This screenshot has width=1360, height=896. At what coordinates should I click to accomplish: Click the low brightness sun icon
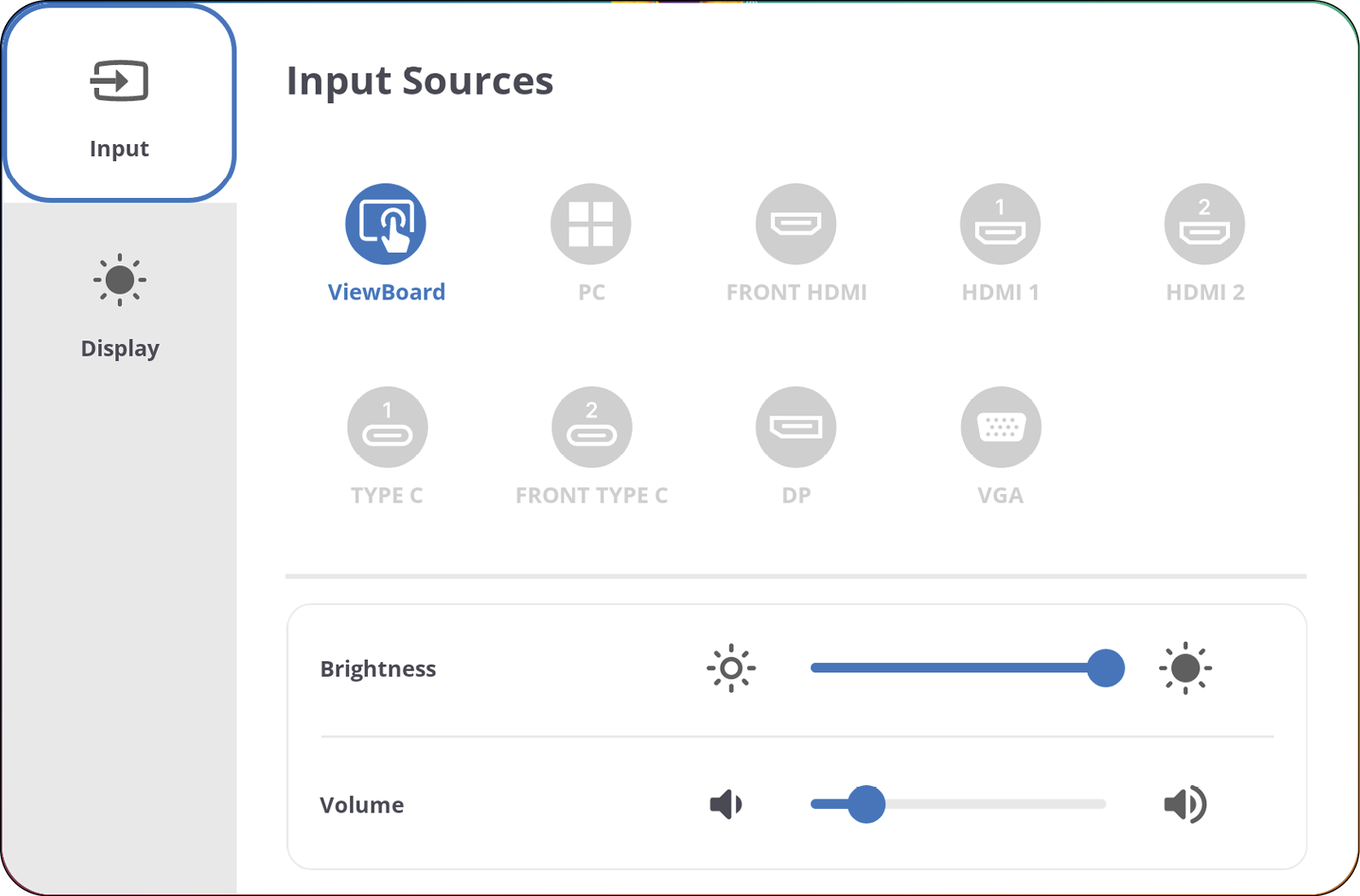click(731, 668)
